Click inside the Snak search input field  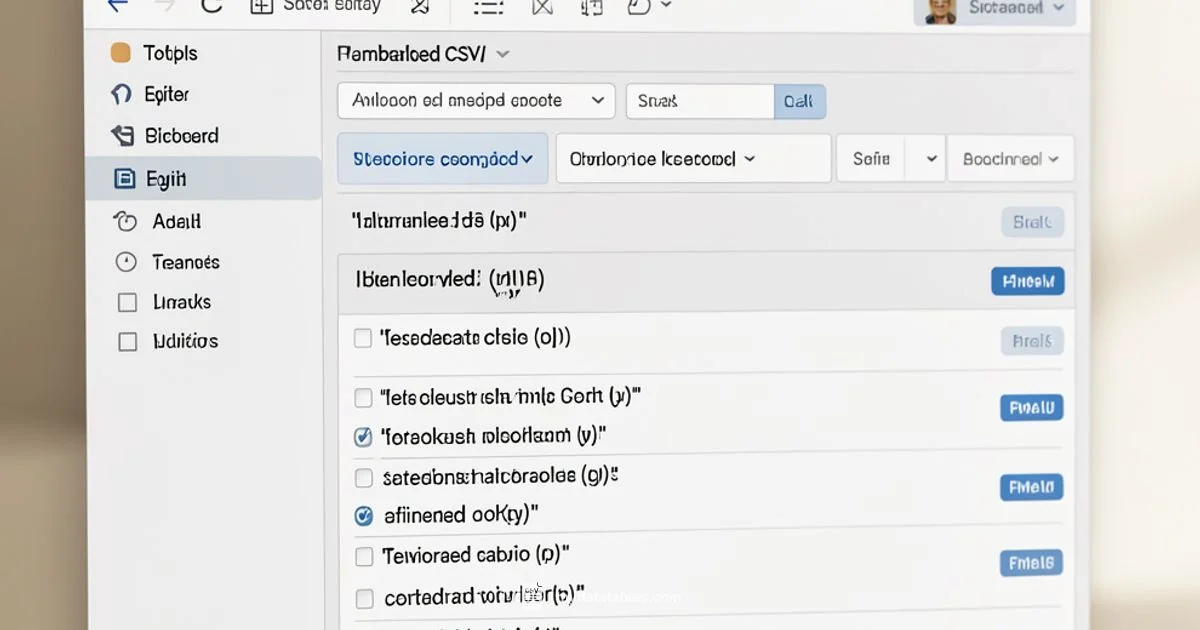697,101
